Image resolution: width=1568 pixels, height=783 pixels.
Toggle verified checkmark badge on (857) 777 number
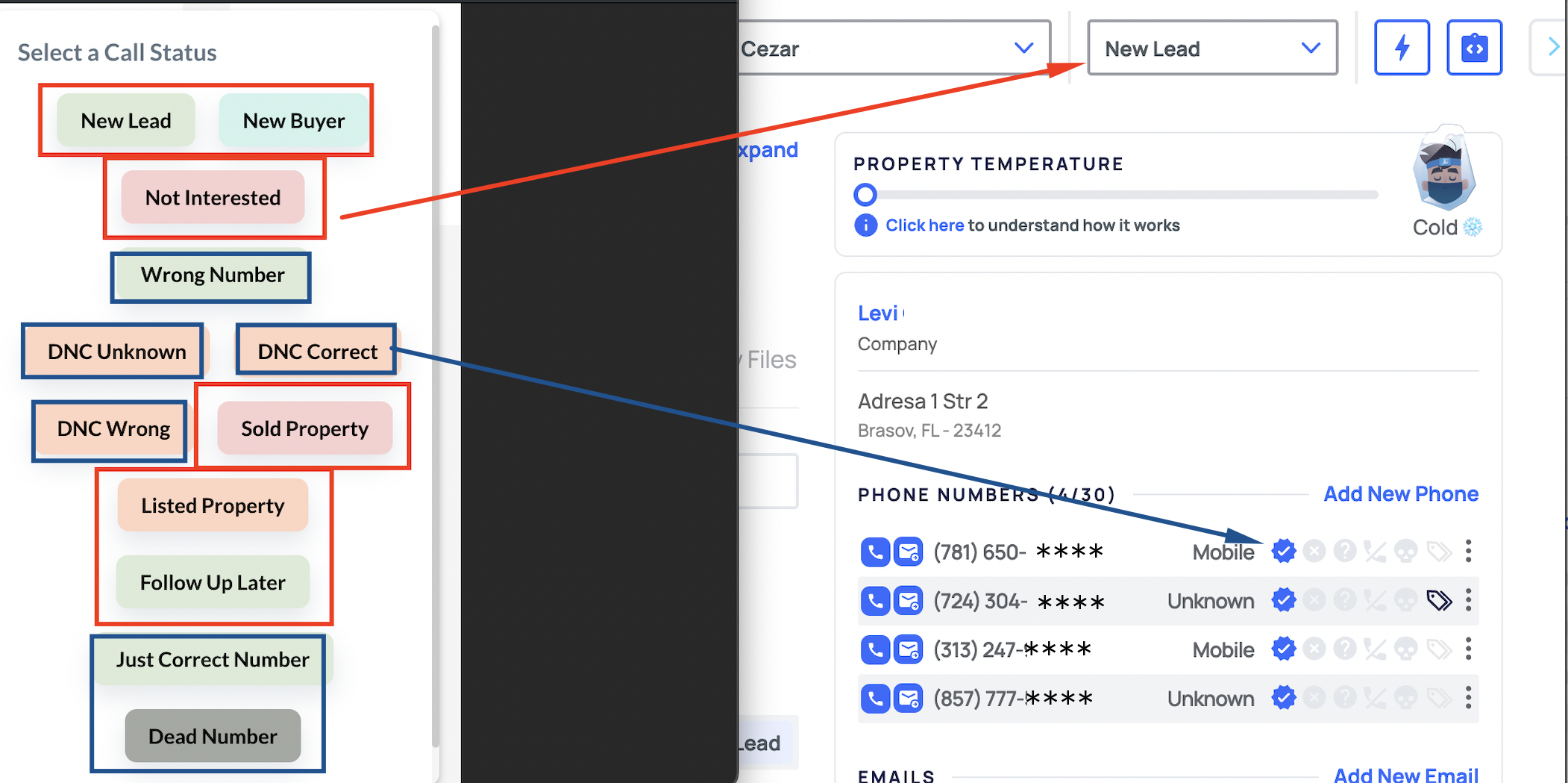[1284, 699]
